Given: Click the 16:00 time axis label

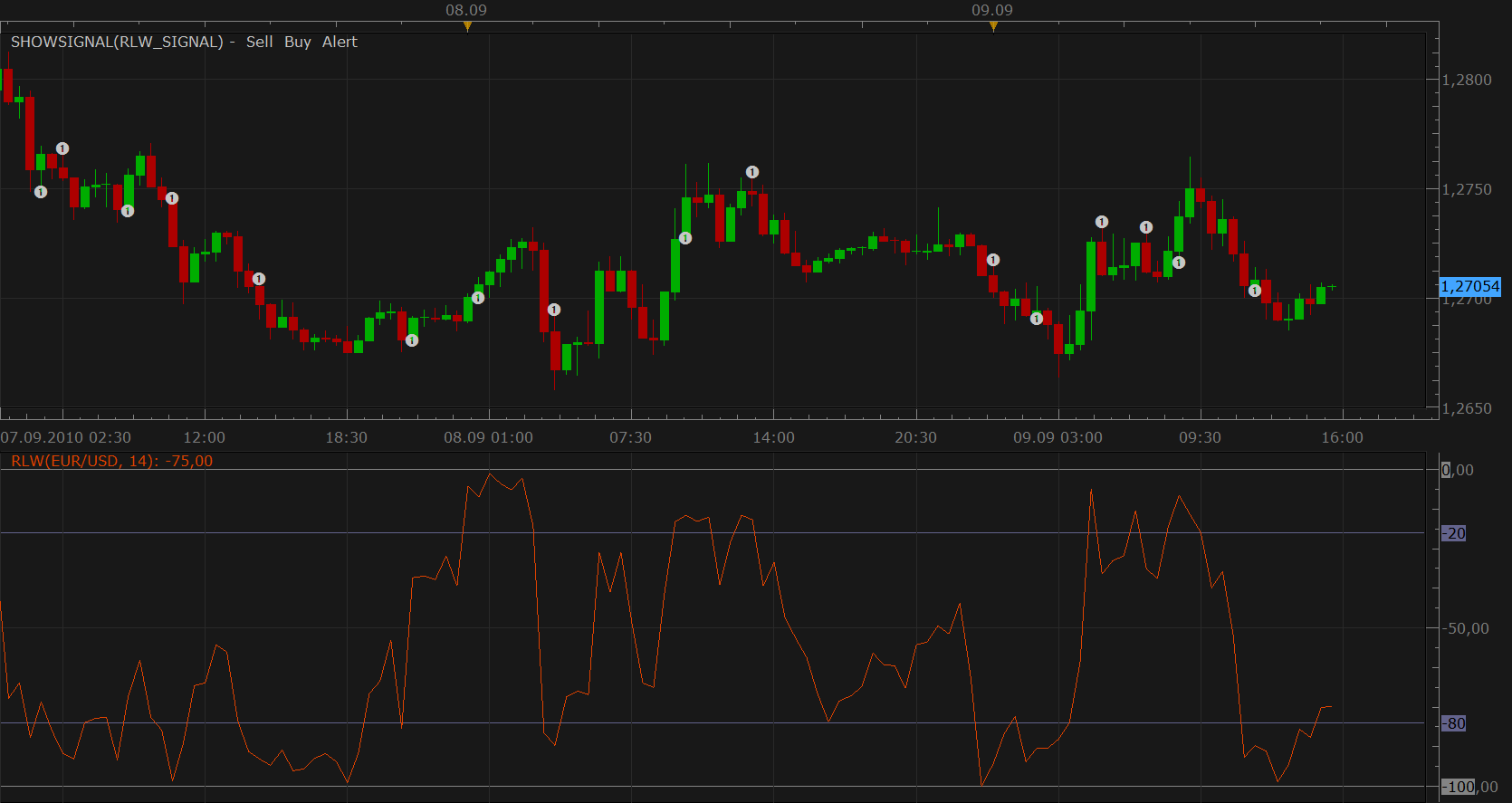Looking at the screenshot, I should click(x=1343, y=437).
